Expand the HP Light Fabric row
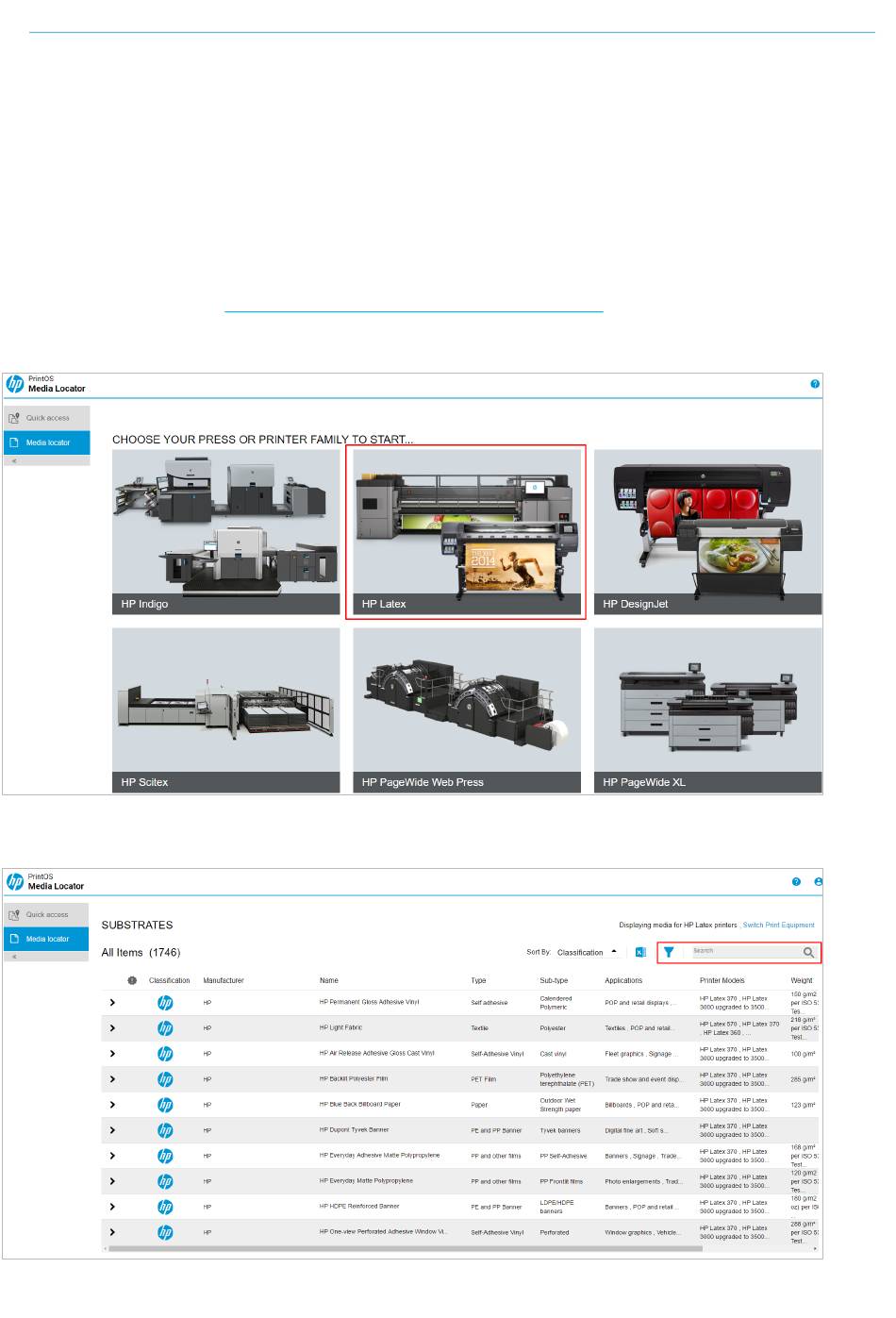Screen dimensions: 896x1318 (112, 1028)
